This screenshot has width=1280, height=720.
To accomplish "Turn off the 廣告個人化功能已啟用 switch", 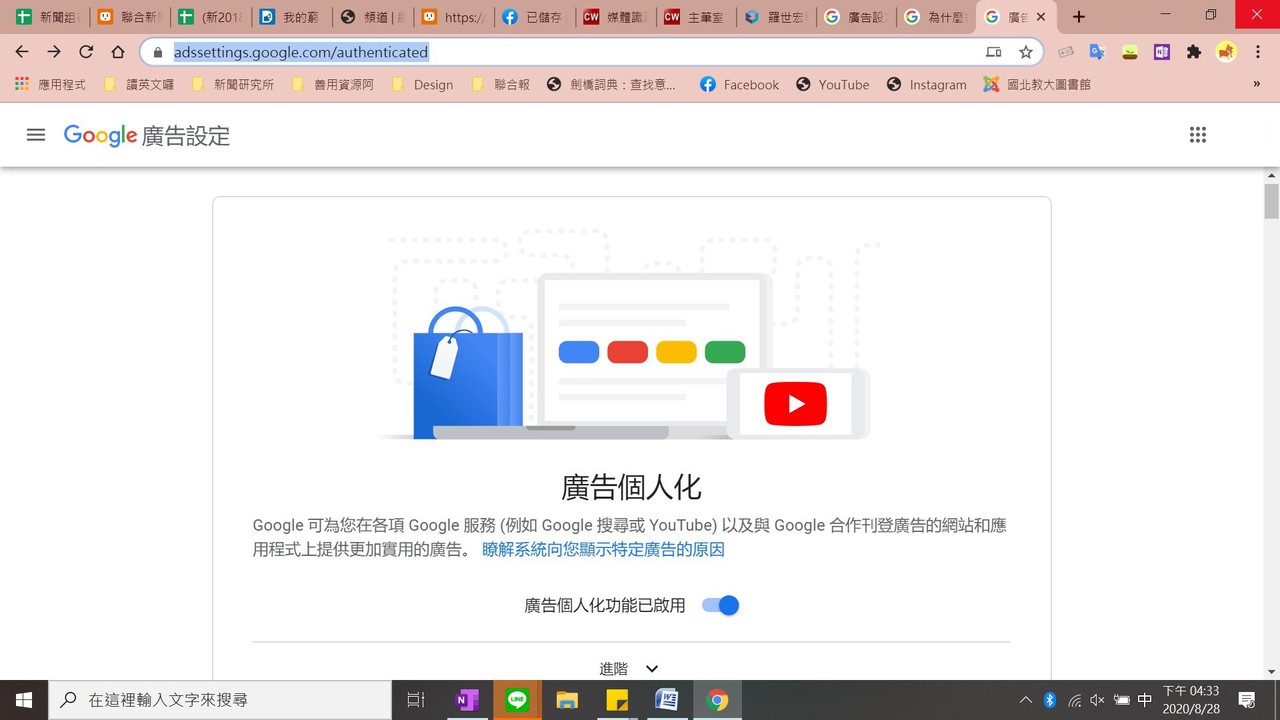I will [x=720, y=605].
